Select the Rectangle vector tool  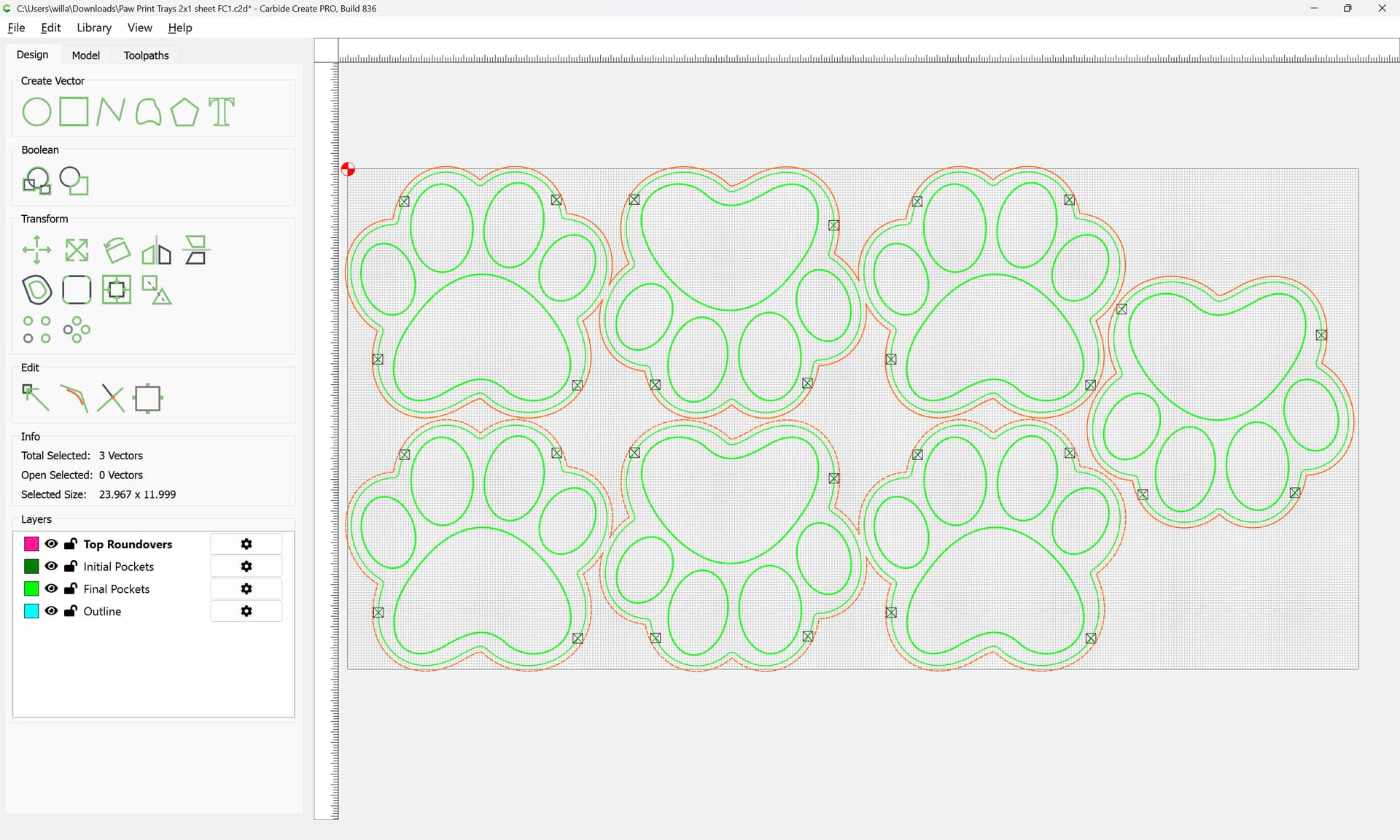74,112
